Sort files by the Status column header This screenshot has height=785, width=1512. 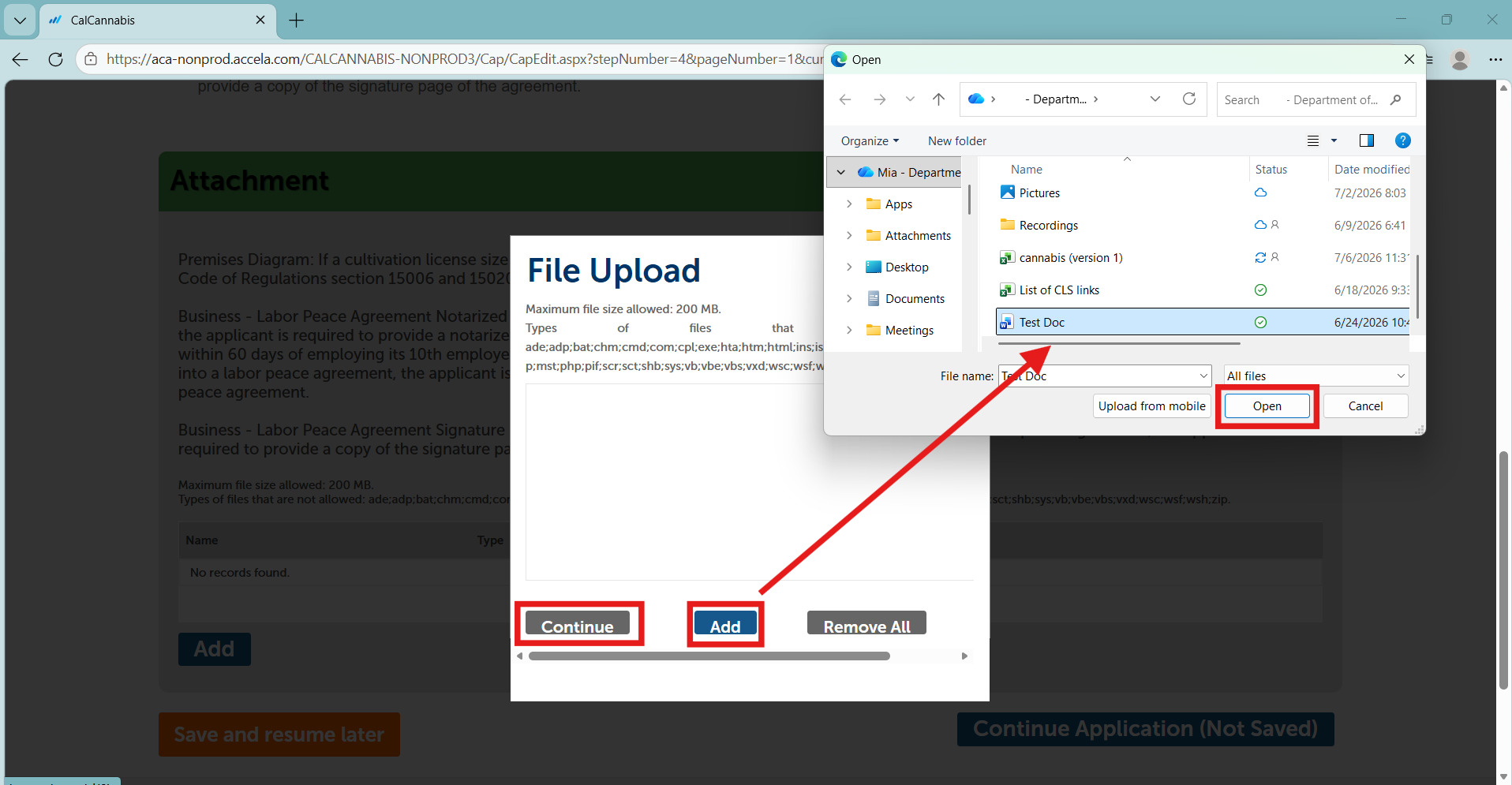1271,170
